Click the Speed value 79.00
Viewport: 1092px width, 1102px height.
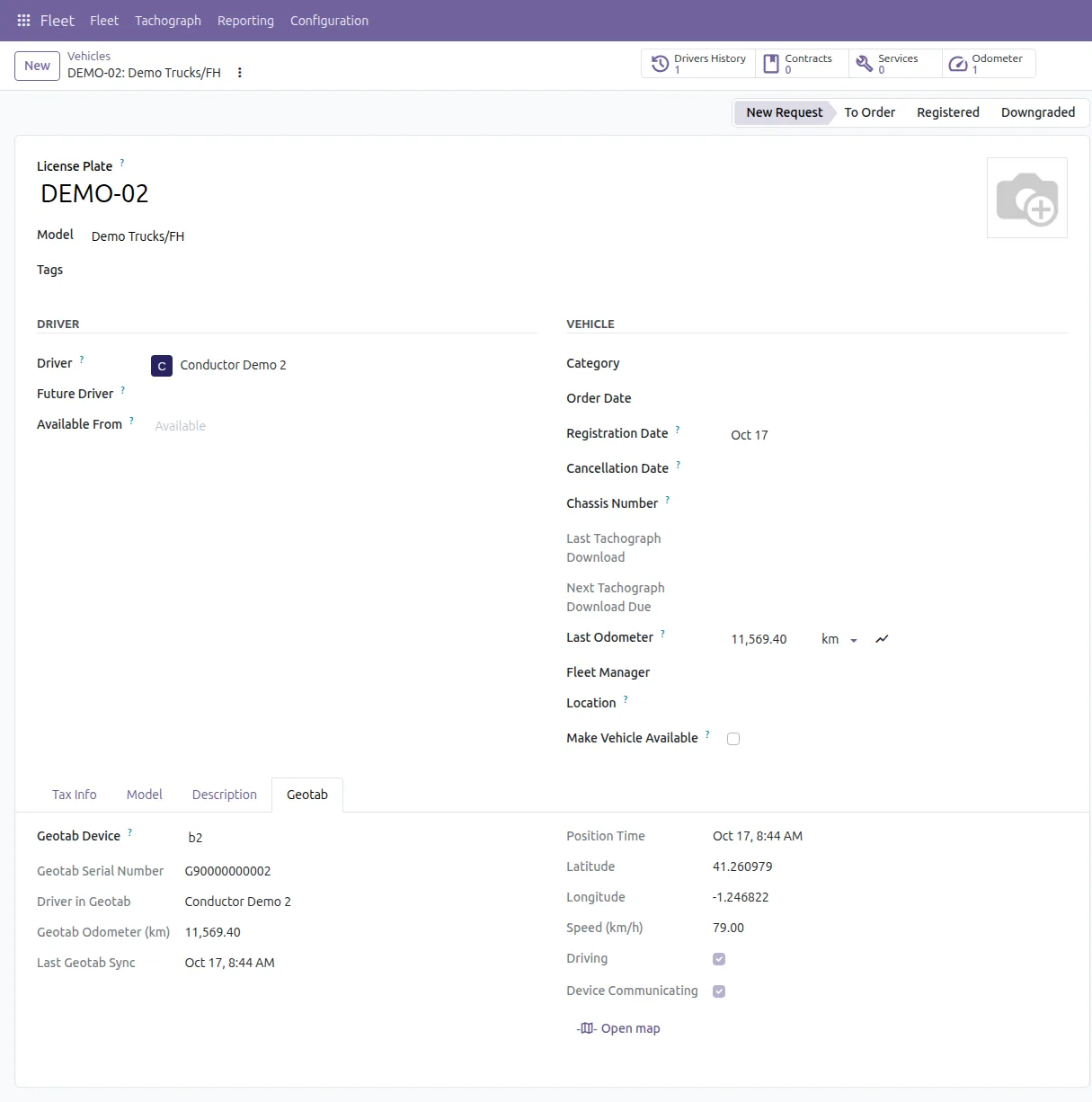pos(729,928)
